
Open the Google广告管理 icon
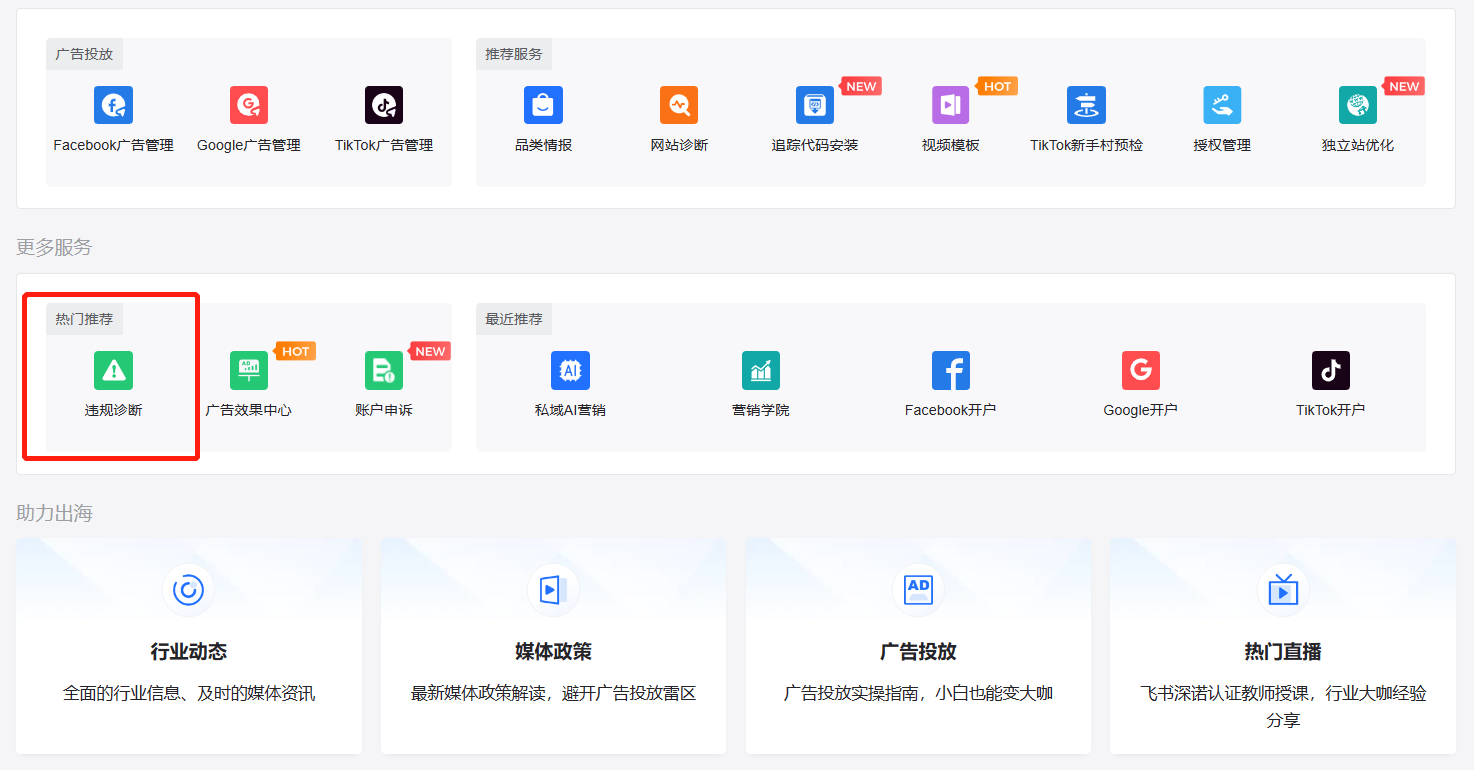click(249, 105)
